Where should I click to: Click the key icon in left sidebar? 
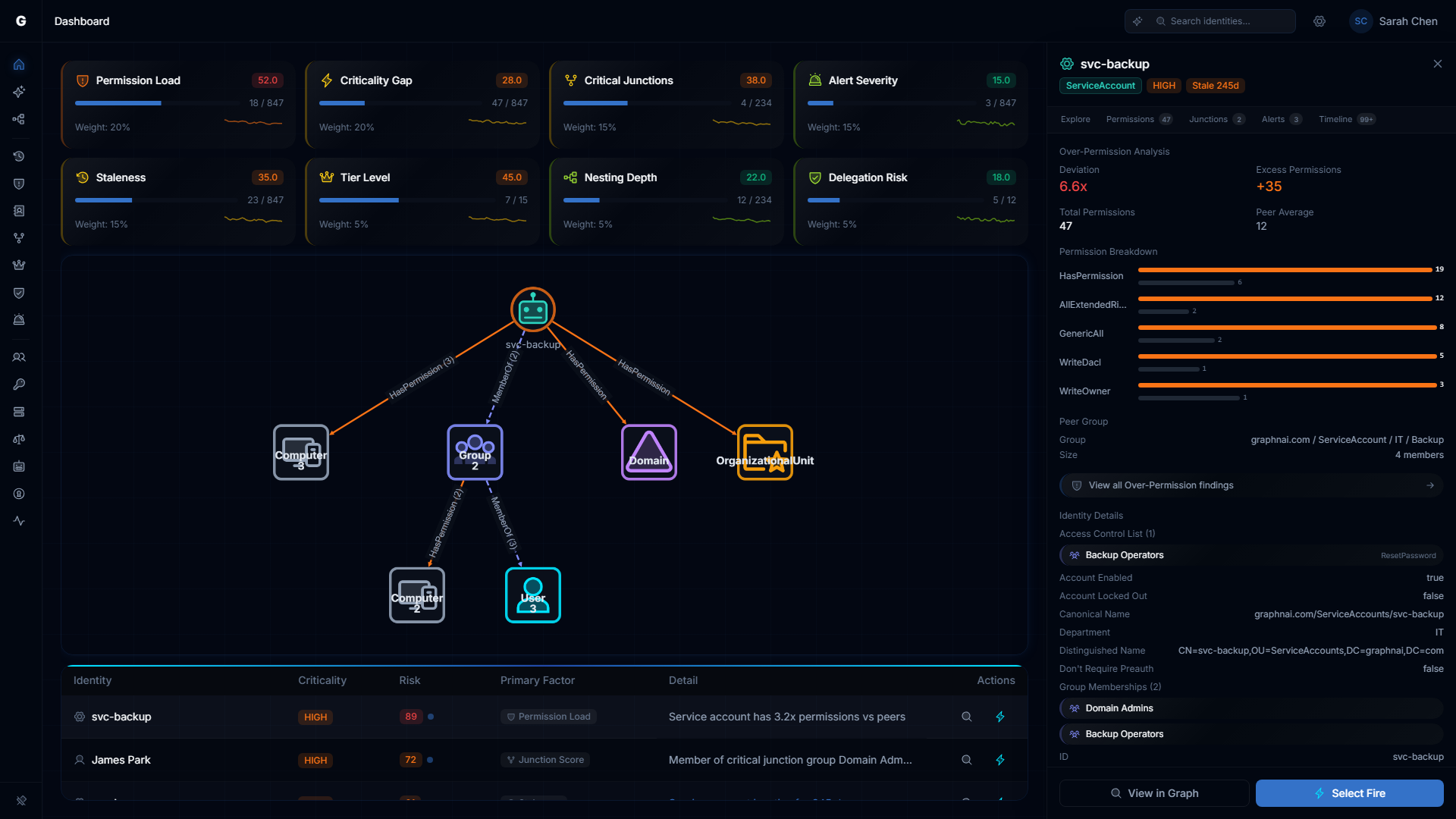(x=19, y=384)
